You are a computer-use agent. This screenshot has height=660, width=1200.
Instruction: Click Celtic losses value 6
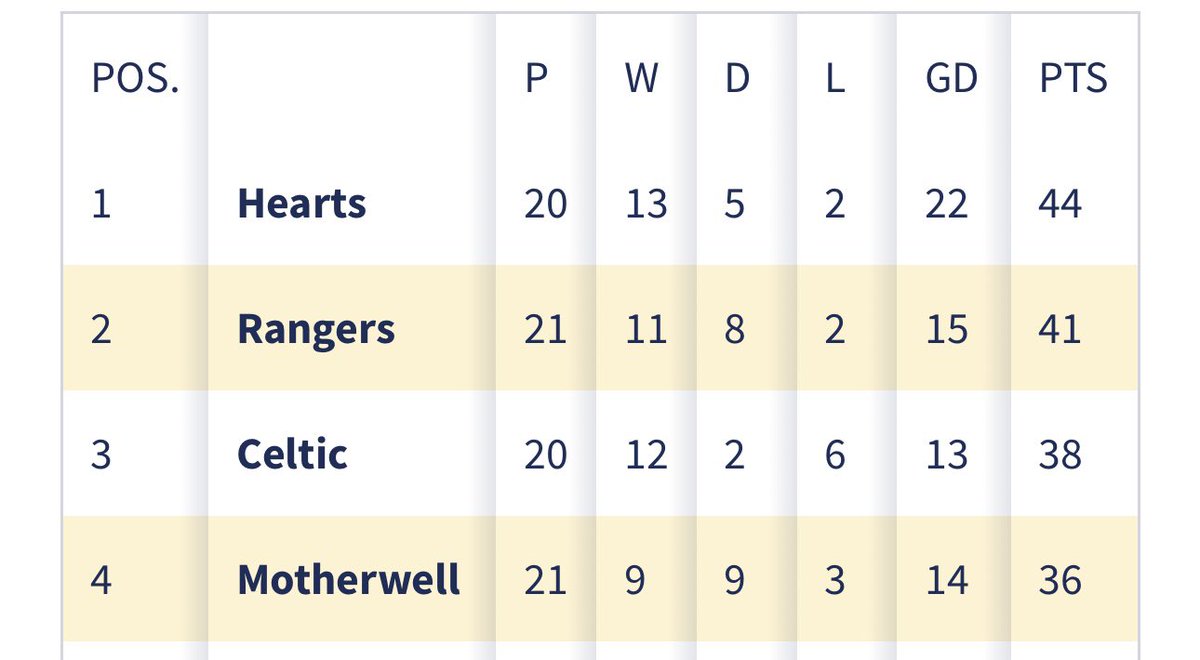(x=836, y=455)
